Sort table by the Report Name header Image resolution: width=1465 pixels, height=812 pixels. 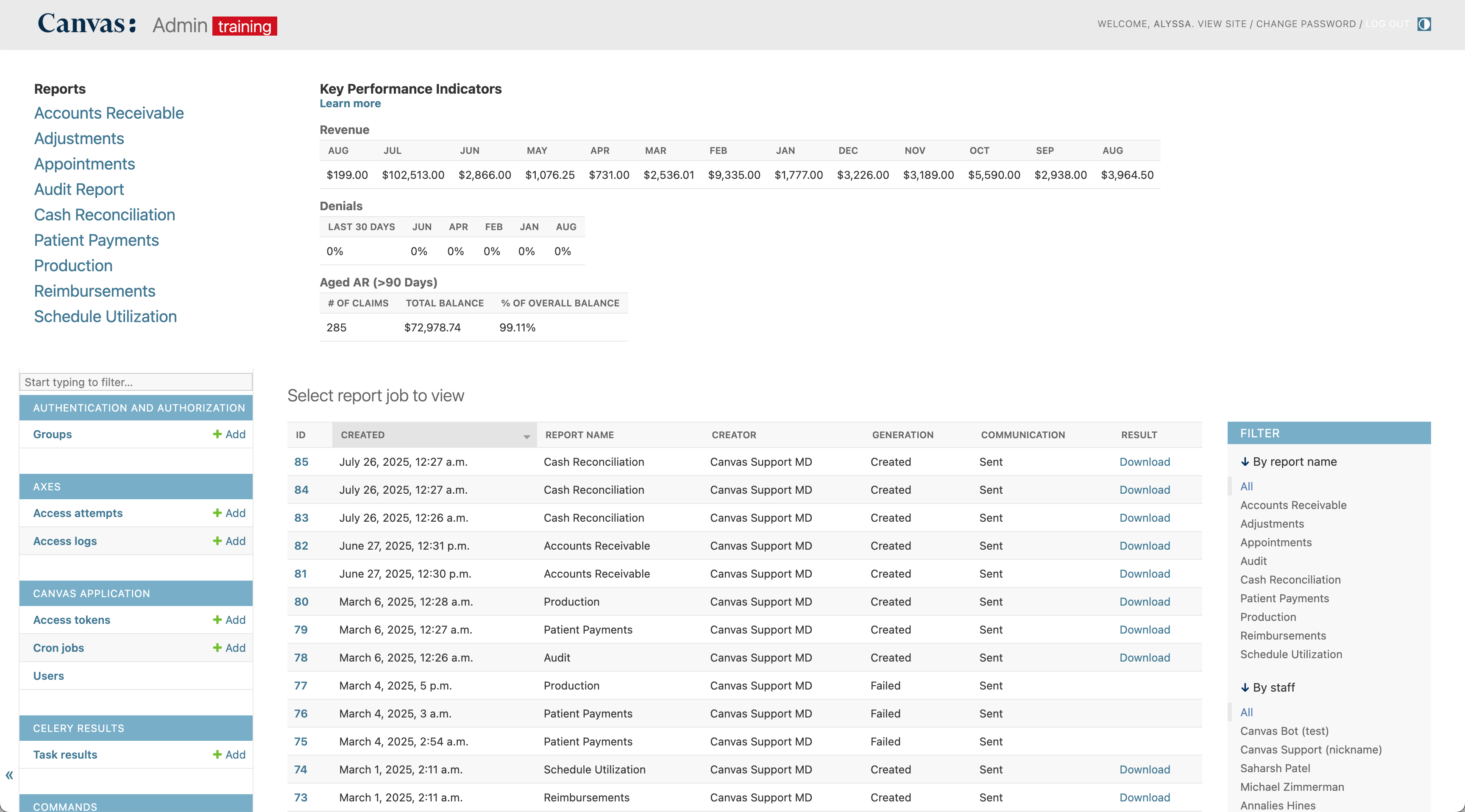(579, 435)
